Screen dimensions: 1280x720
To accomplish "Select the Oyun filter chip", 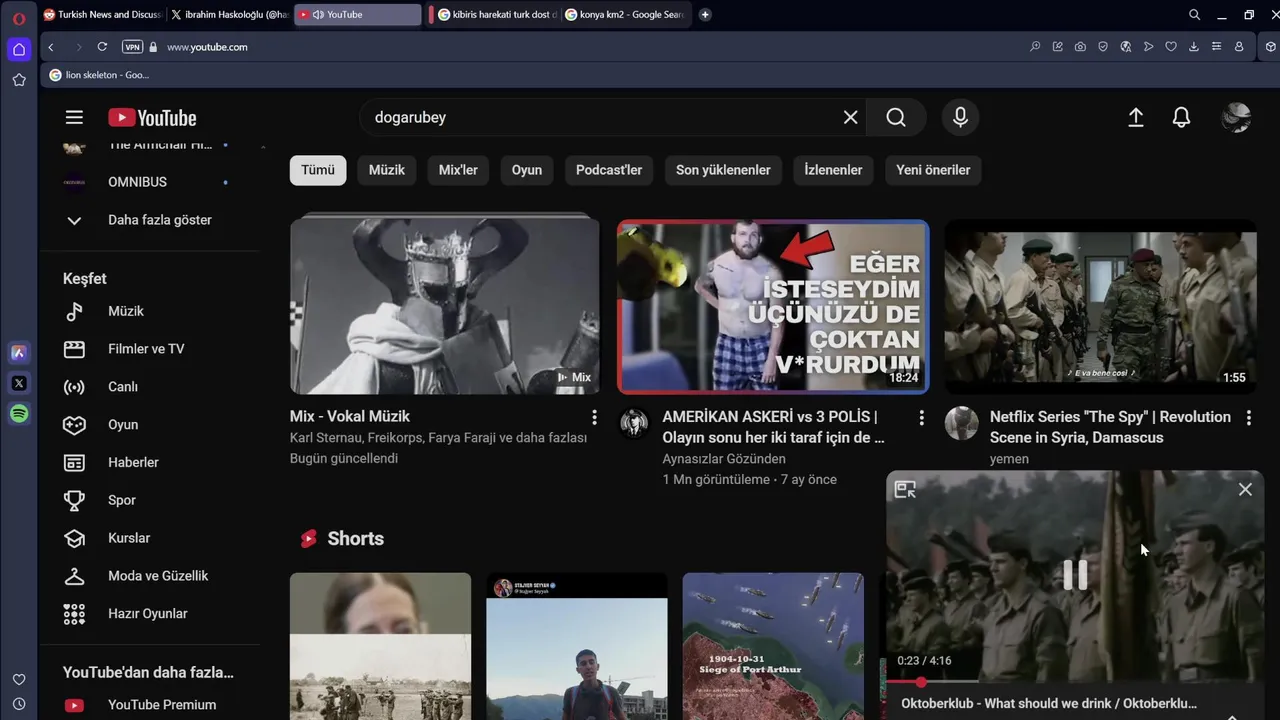I will pos(527,170).
